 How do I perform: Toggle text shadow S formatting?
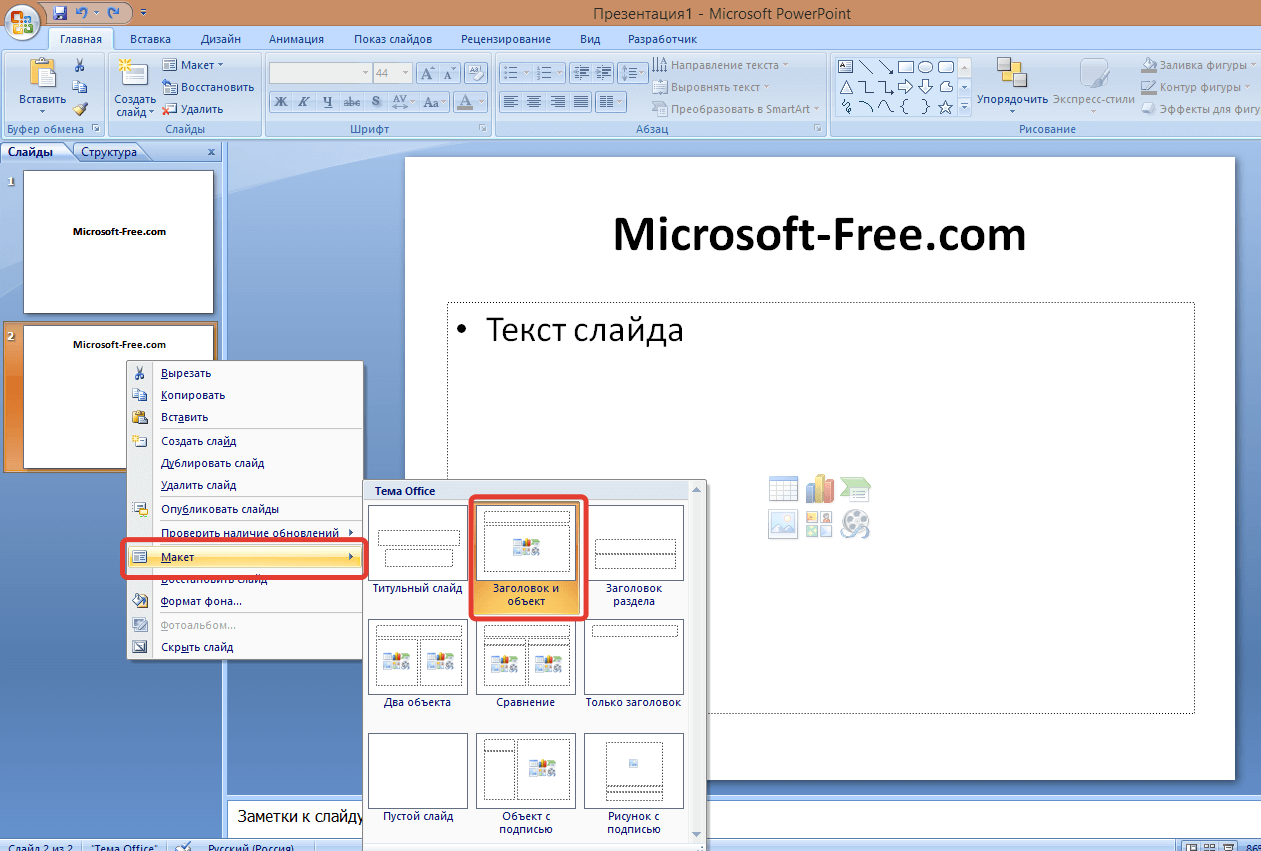pos(376,101)
